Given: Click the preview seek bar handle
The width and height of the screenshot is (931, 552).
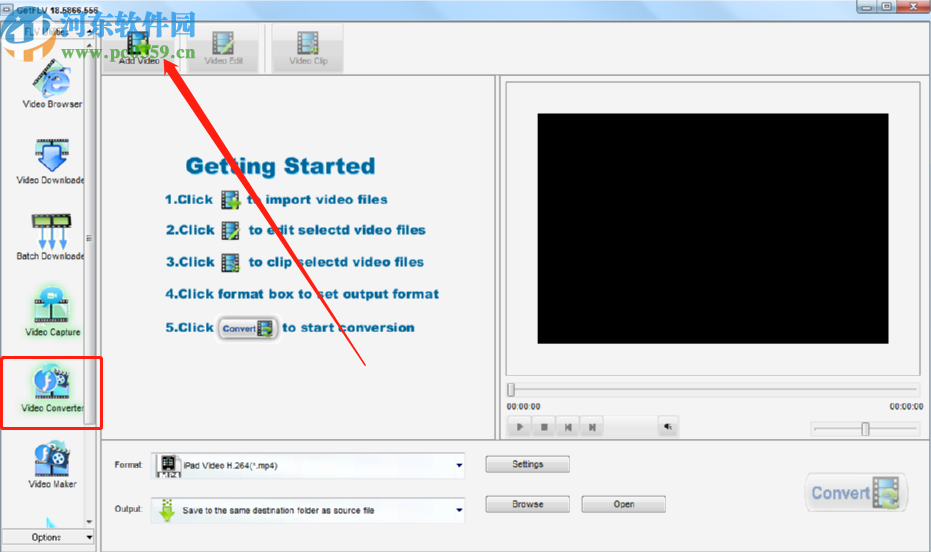Looking at the screenshot, I should 511,390.
